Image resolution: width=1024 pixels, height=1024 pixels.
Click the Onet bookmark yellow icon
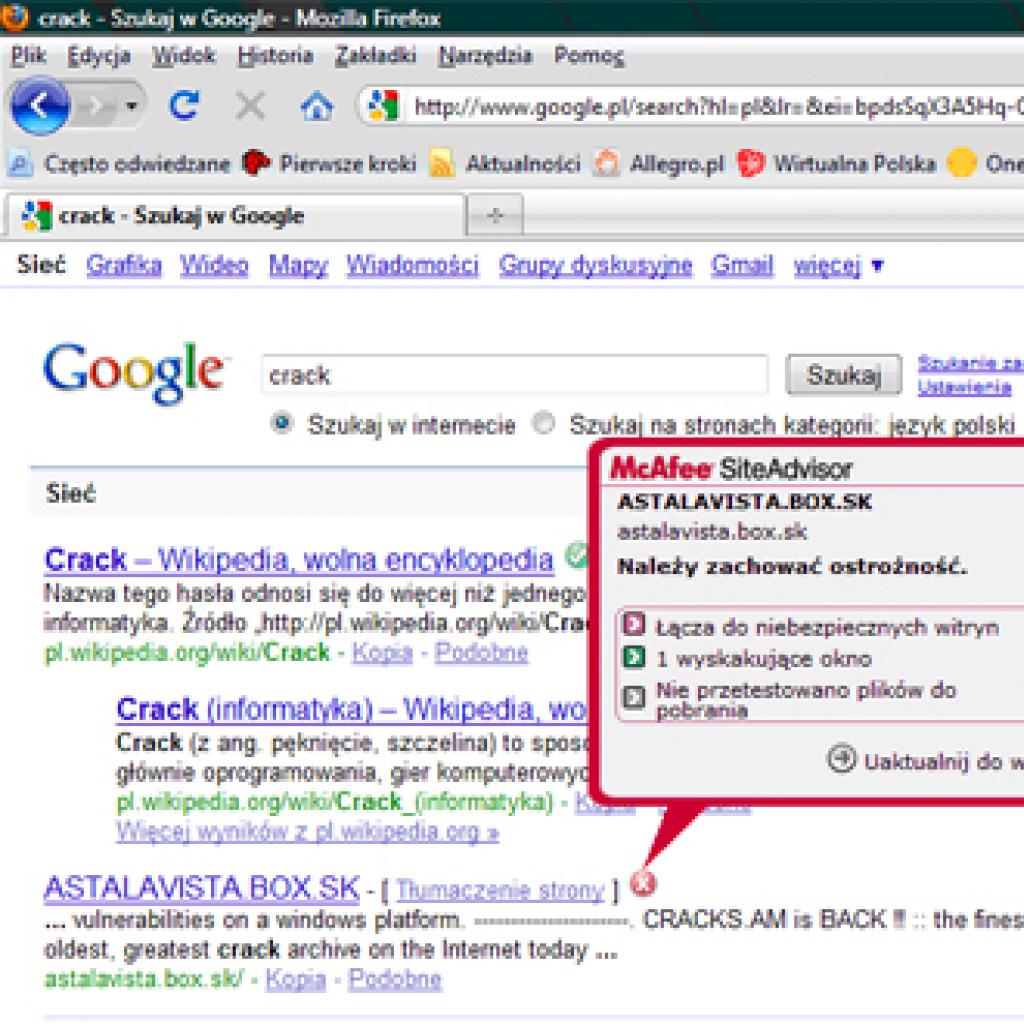(x=961, y=163)
